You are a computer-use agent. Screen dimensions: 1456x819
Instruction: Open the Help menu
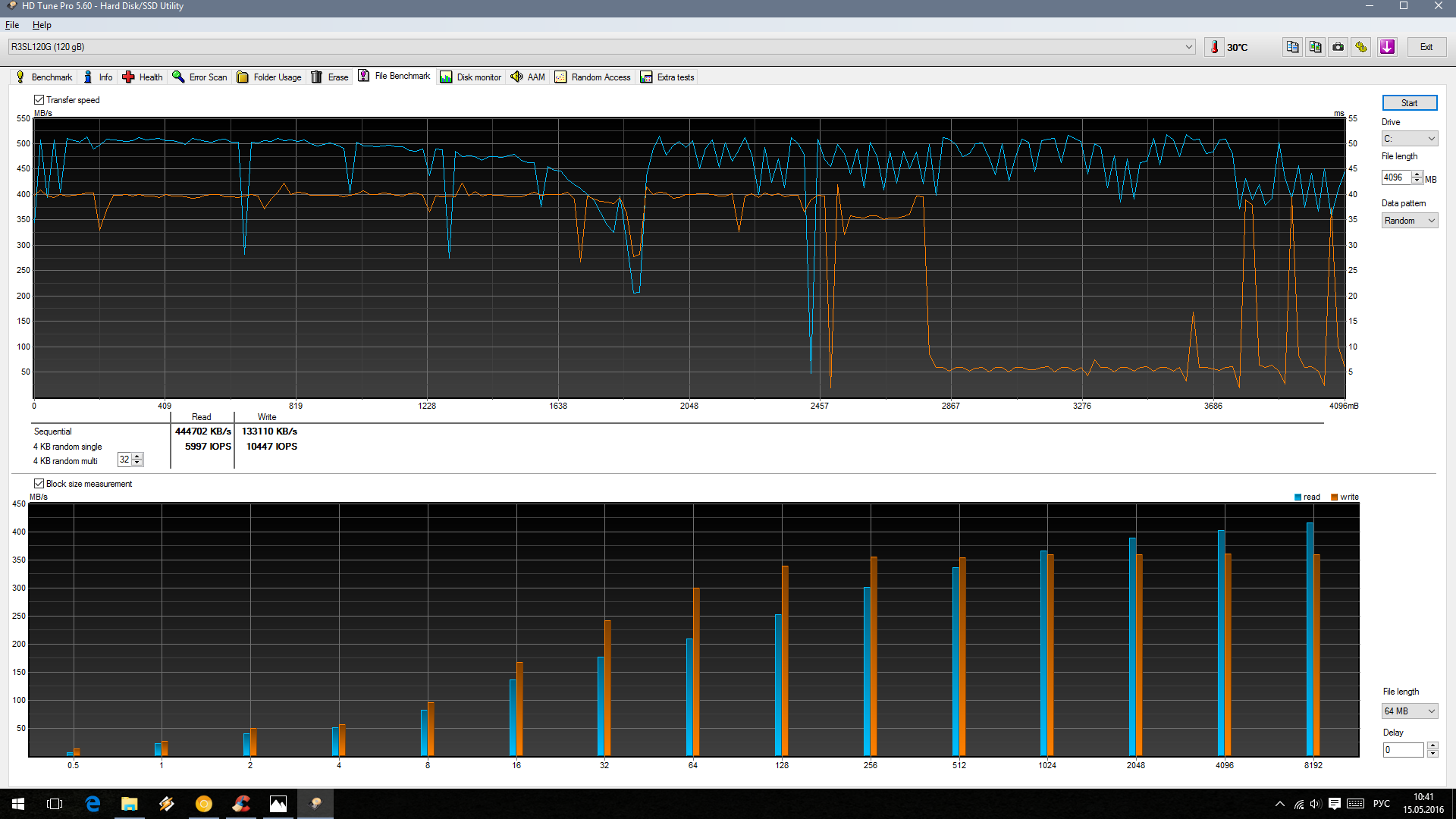coord(42,25)
